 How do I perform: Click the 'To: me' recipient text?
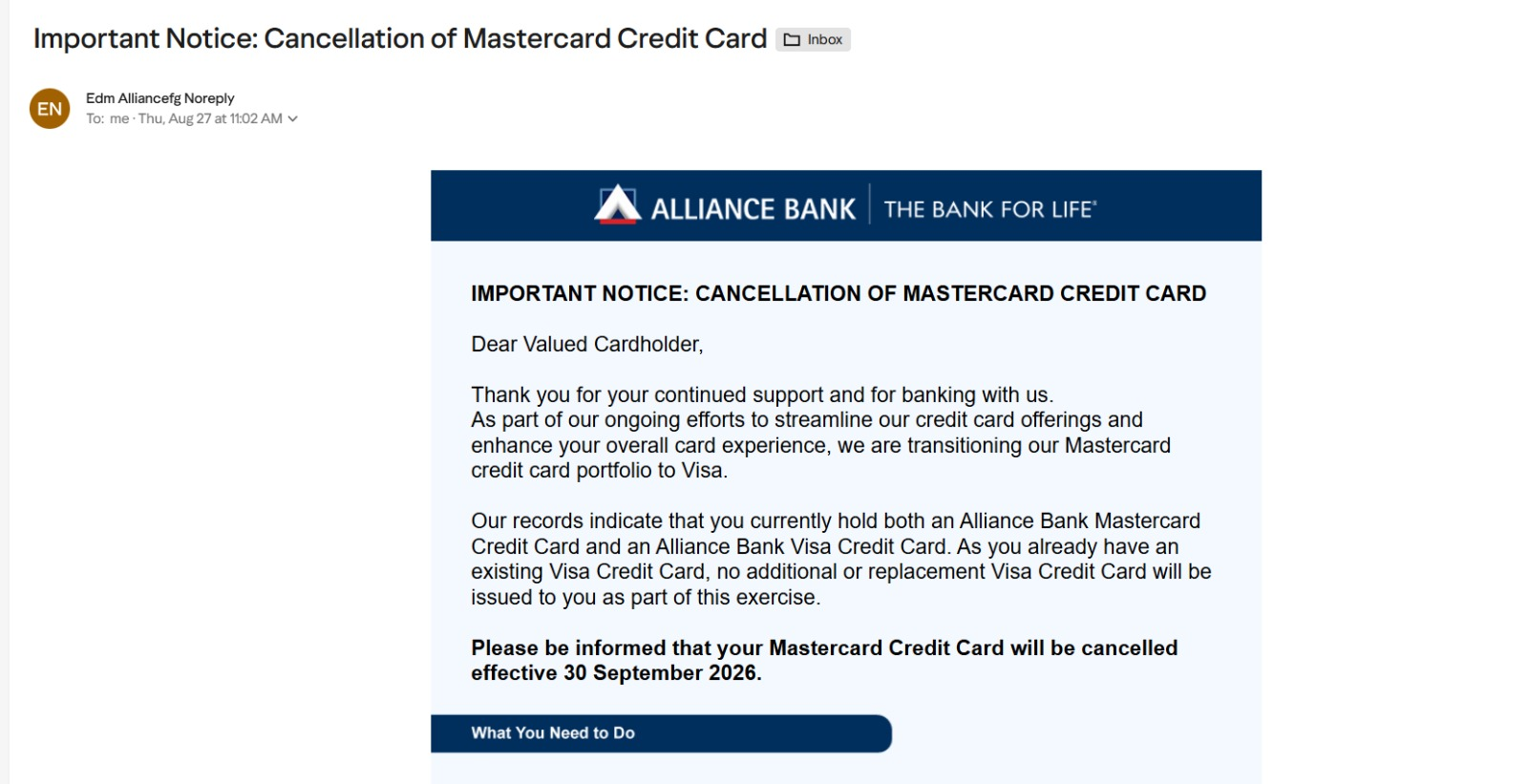pos(107,119)
